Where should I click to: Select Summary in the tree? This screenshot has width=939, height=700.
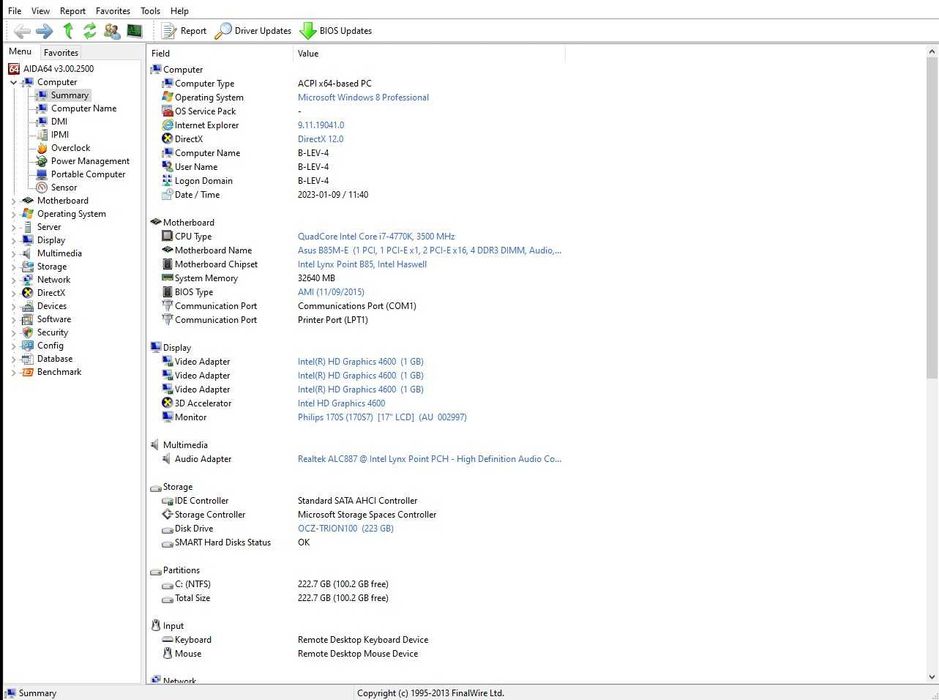[69, 95]
